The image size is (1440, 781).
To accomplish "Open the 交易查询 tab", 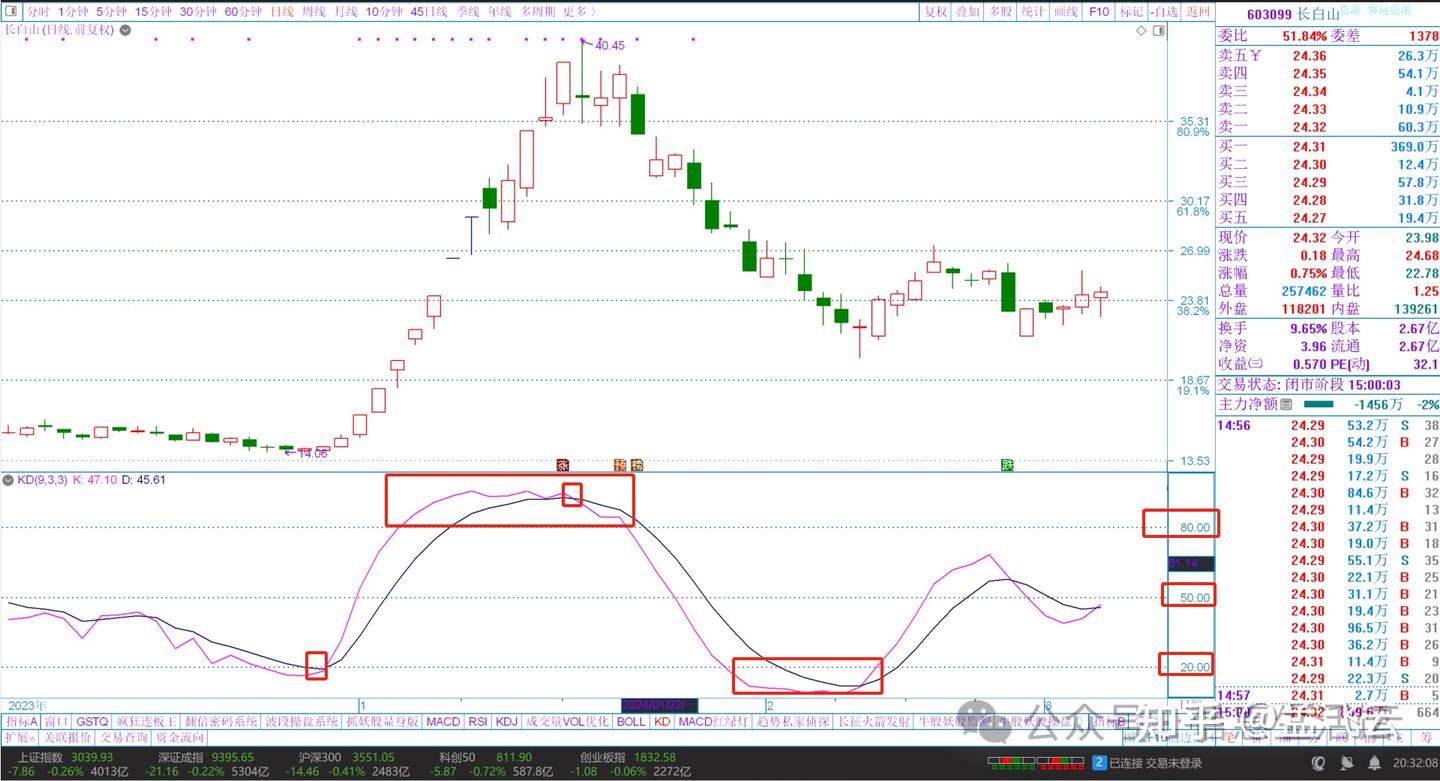I will click(124, 737).
